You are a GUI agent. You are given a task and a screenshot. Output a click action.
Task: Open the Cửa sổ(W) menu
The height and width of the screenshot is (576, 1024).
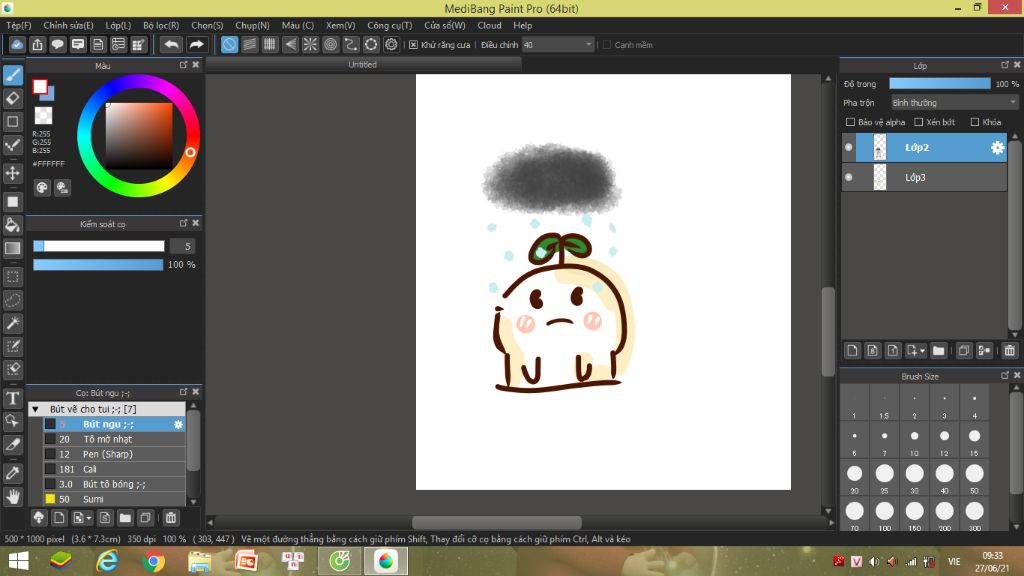(445, 25)
